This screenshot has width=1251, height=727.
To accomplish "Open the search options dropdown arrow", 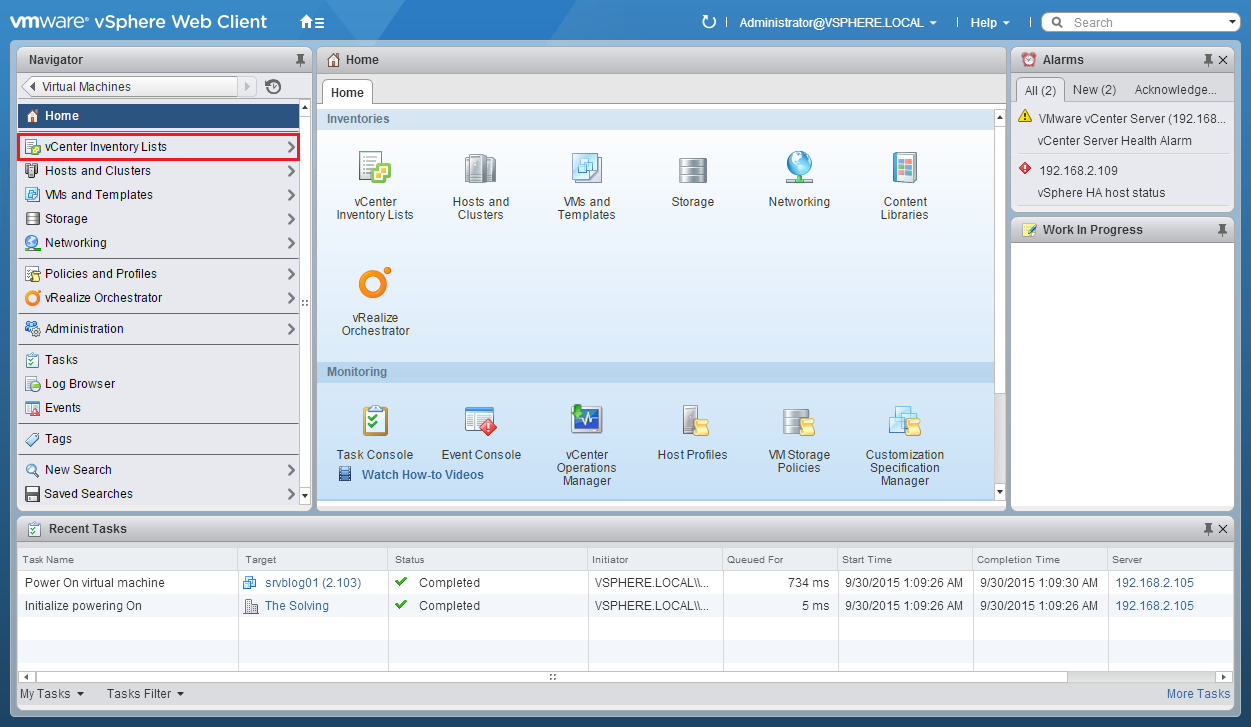I will pyautogui.click(x=1233, y=22).
